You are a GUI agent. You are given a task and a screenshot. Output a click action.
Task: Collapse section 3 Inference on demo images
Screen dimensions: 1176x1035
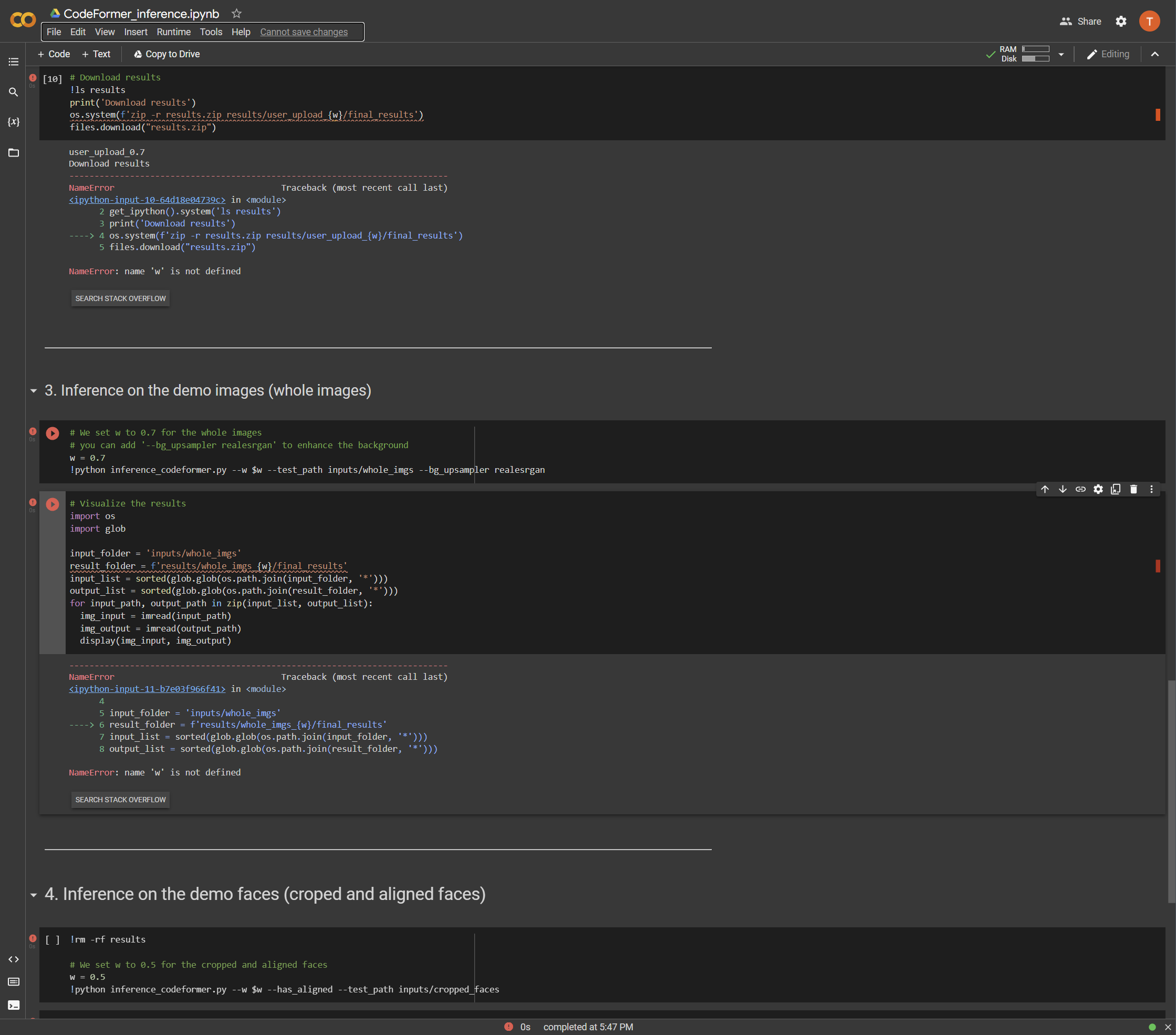pos(34,391)
